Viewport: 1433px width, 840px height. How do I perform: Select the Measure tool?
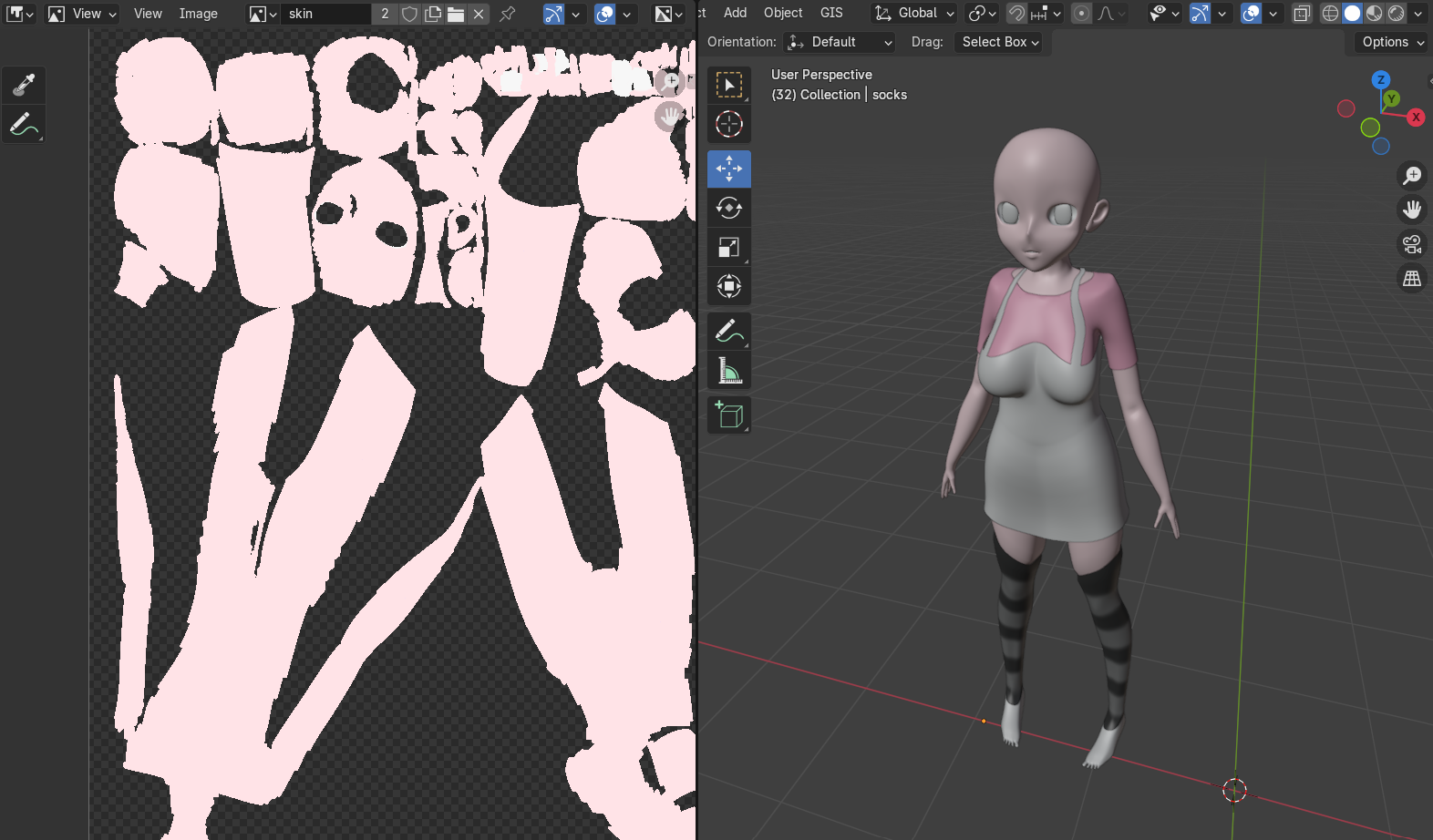[x=728, y=370]
